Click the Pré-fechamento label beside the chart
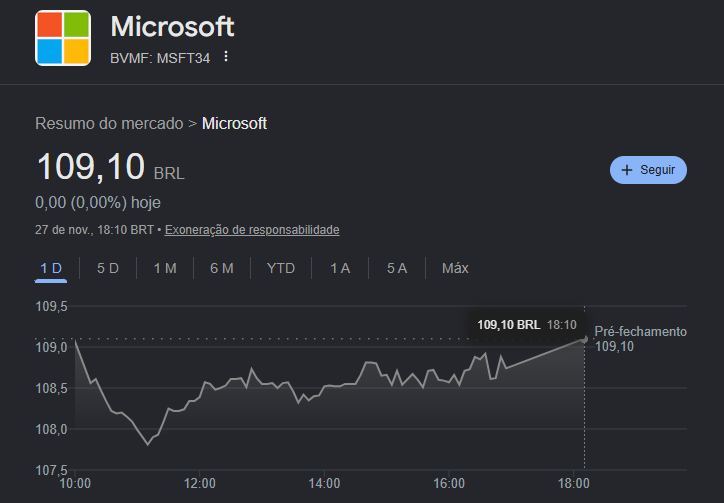The width and height of the screenshot is (724, 503). (x=640, y=332)
